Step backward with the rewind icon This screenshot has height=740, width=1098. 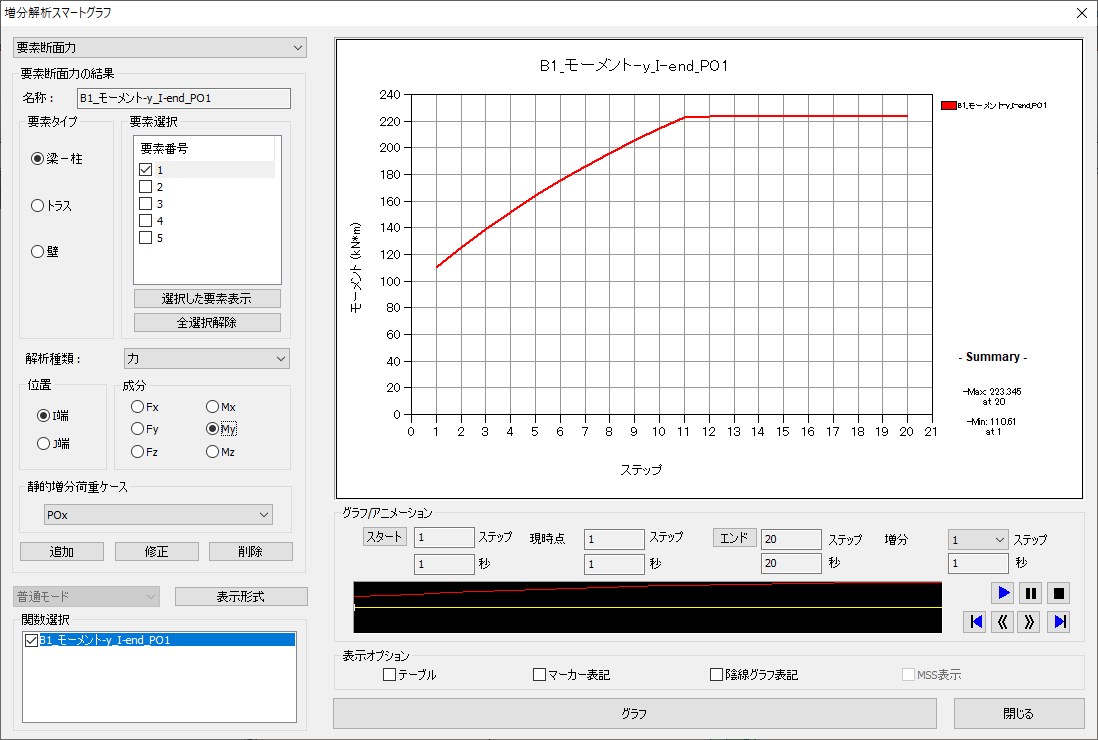tap(1003, 622)
